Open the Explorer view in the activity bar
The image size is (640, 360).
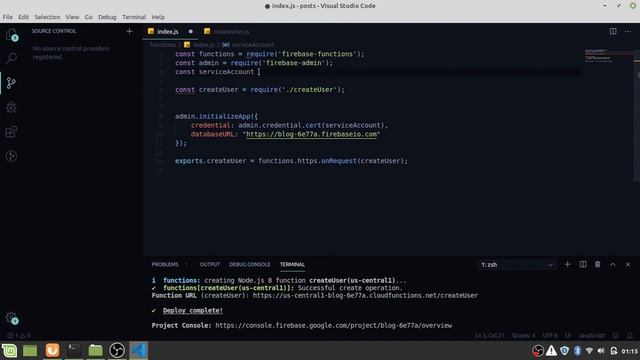(x=11, y=34)
